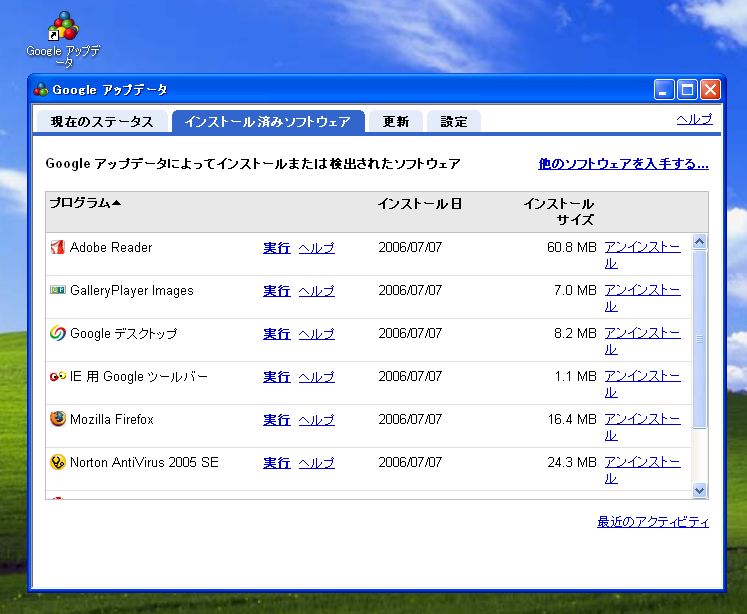The image size is (747, 614).
Task: Open the ヘルプ link for Adobe Reader
Action: [x=317, y=248]
